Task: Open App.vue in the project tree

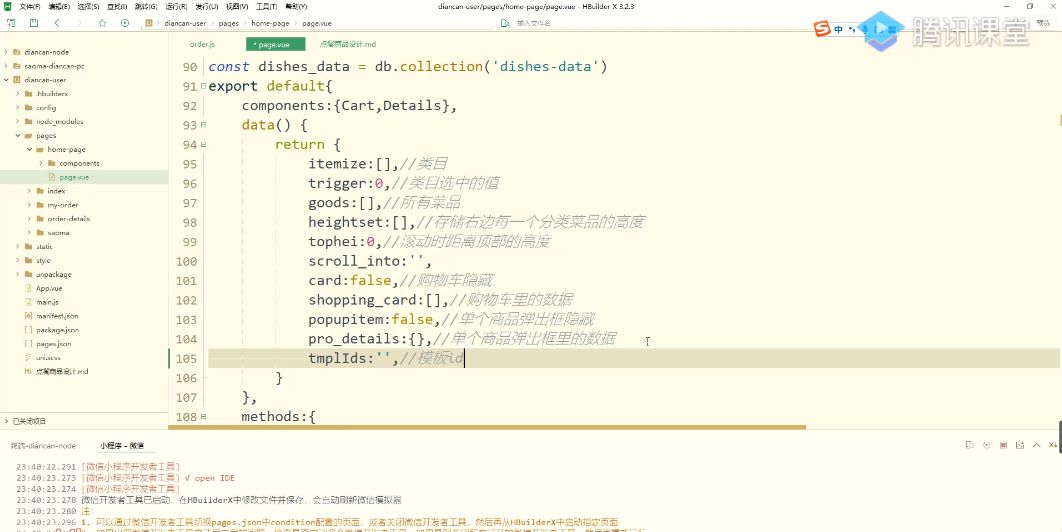Action: [49, 288]
